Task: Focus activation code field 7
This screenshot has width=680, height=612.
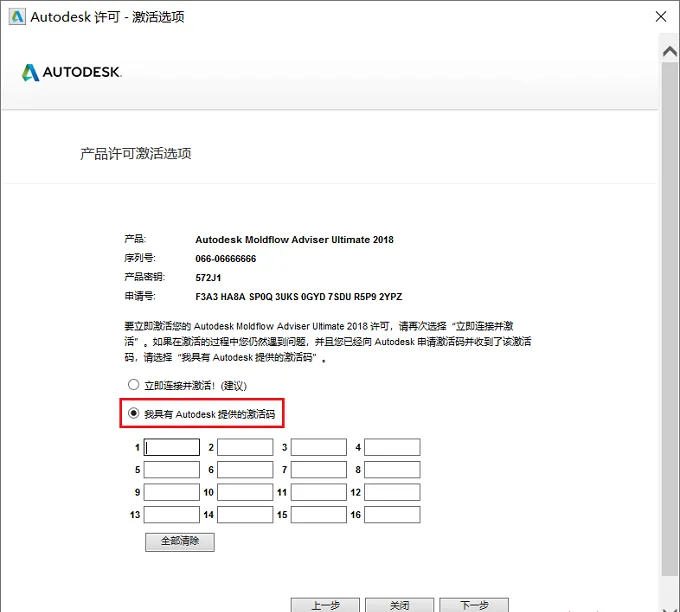Action: pyautogui.click(x=319, y=470)
